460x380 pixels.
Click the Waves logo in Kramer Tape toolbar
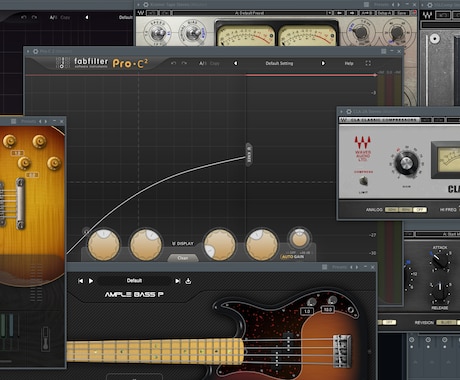click(x=141, y=13)
